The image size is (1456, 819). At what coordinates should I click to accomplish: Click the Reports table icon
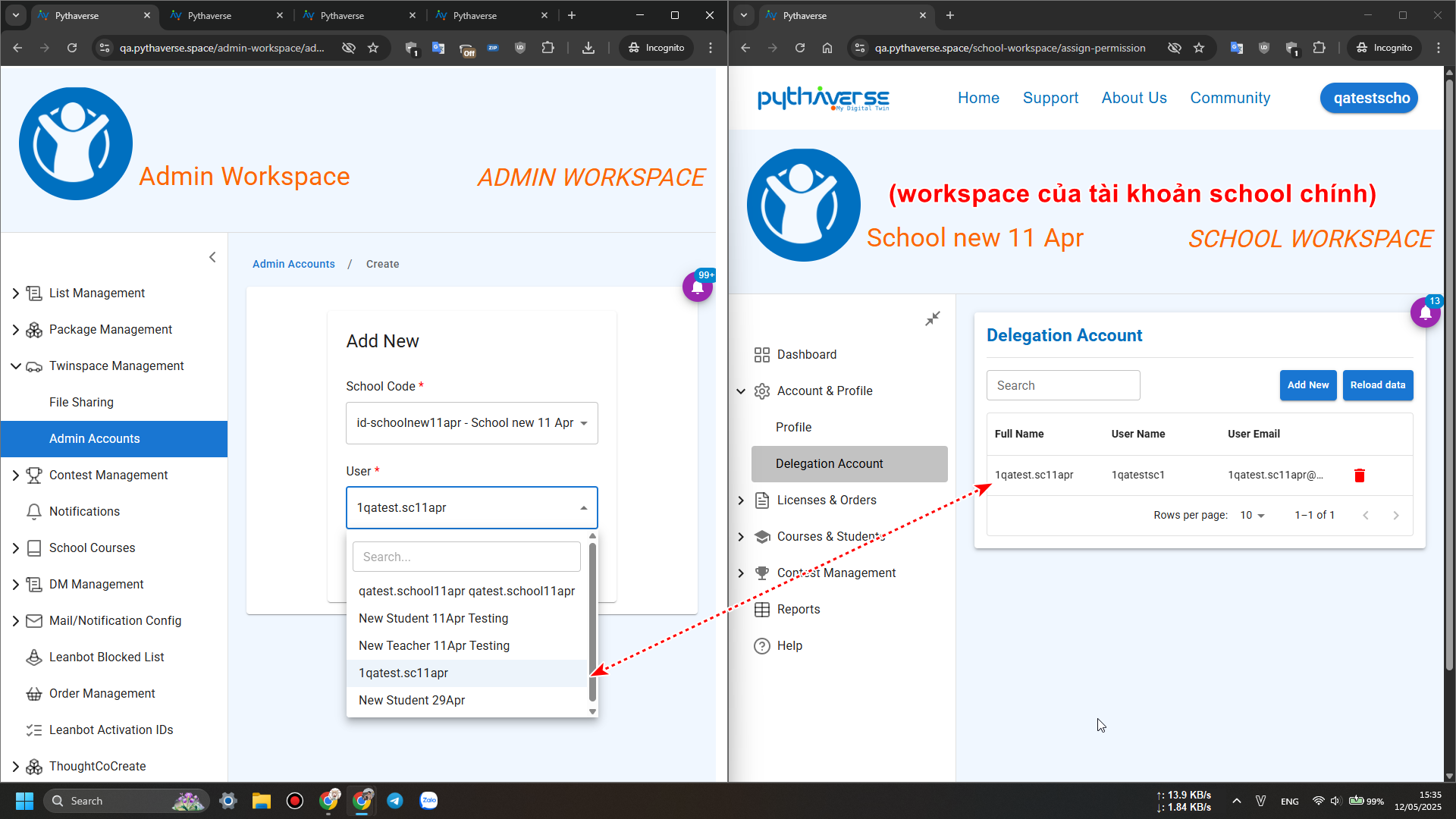tap(761, 610)
